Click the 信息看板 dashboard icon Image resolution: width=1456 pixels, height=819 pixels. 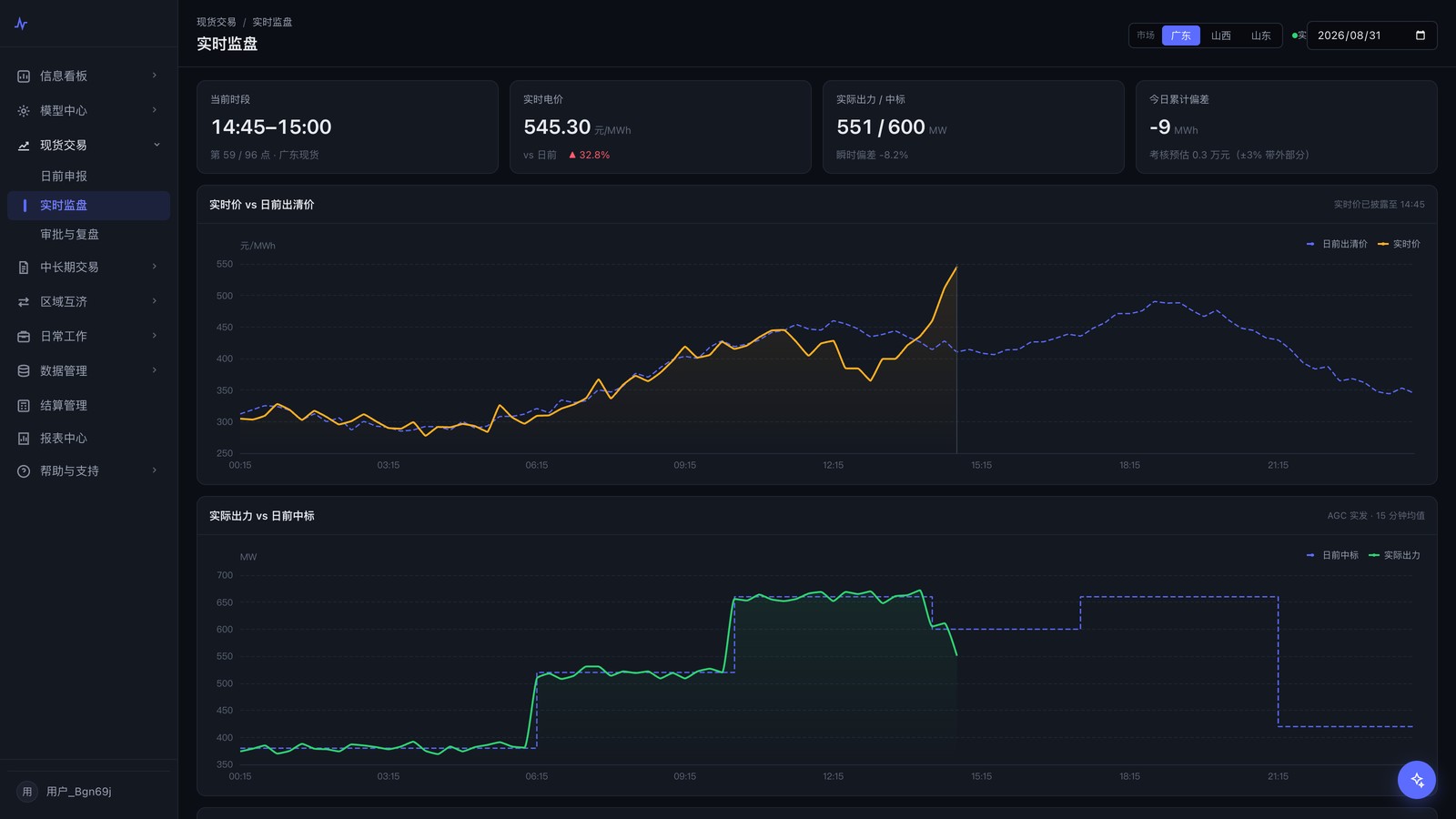24,76
